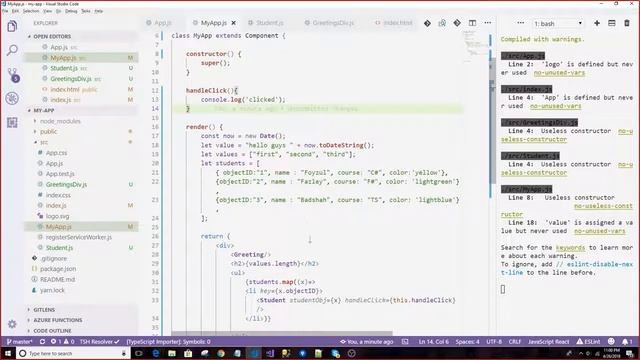Open the File menu
640x360 pixels.
(5, 11)
